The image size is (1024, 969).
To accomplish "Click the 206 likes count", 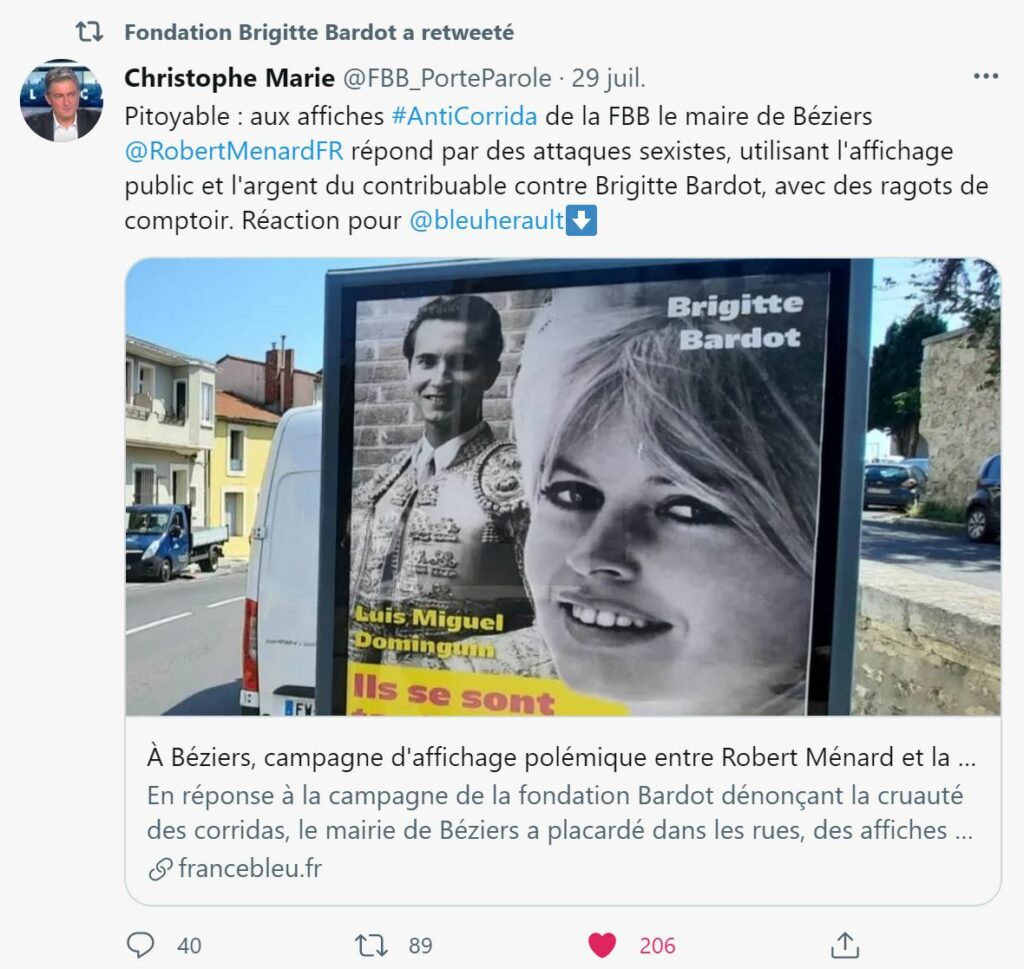I will pyautogui.click(x=657, y=945).
